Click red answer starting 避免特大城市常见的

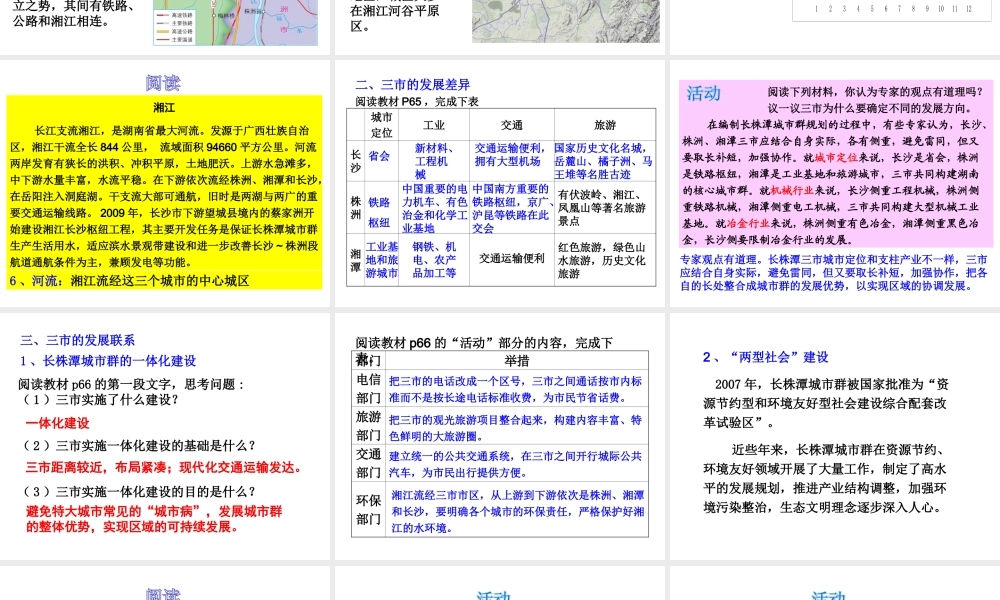pyautogui.click(x=154, y=519)
